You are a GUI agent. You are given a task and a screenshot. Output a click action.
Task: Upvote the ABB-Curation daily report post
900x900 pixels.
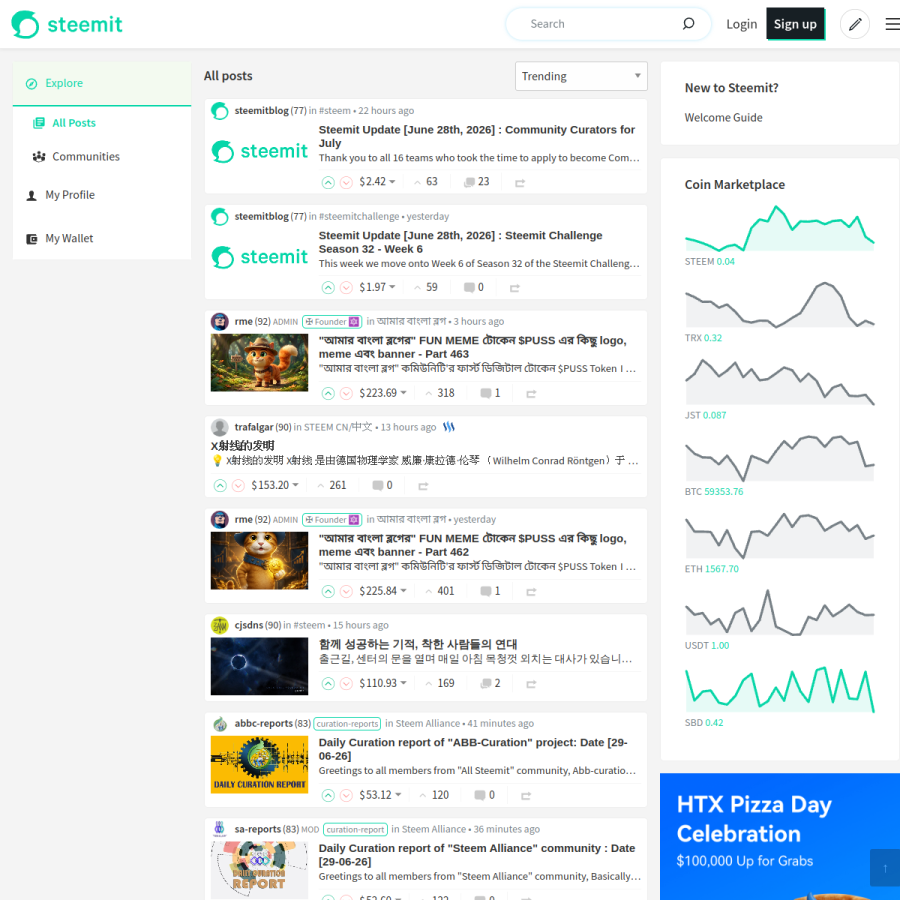click(x=328, y=796)
